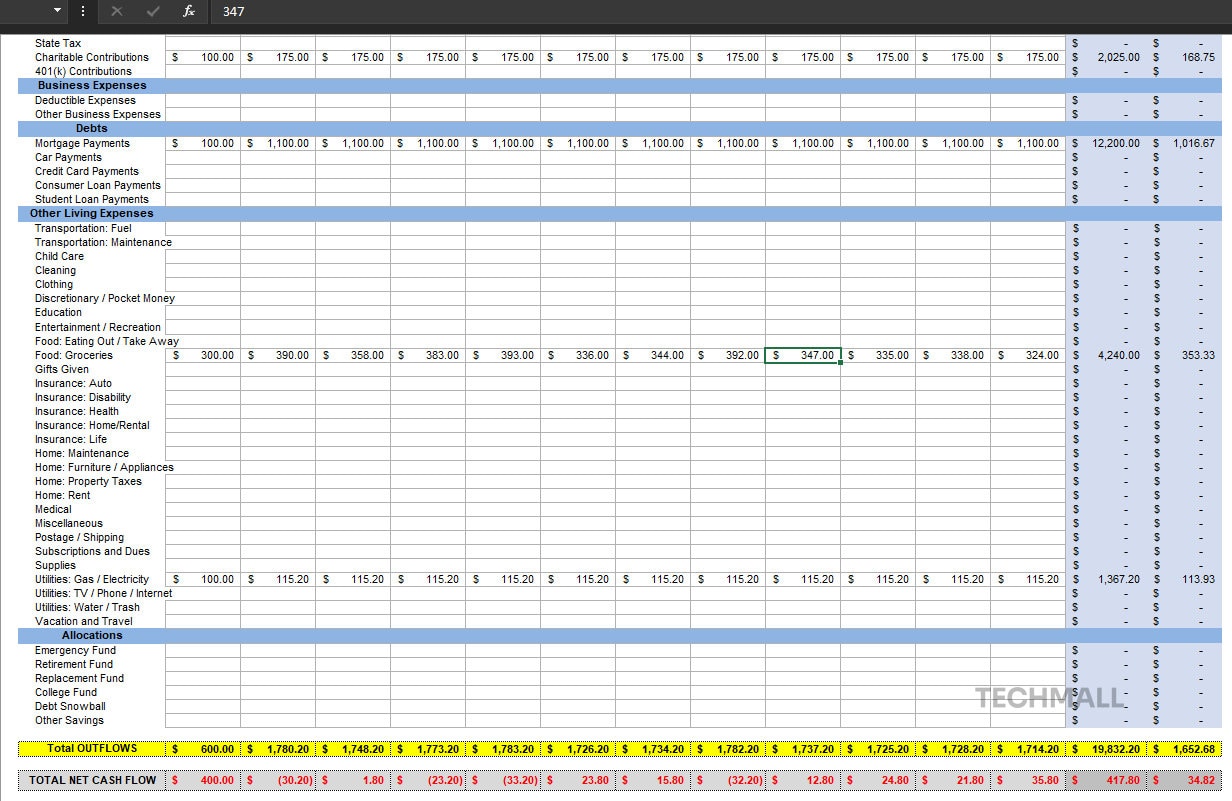Click the groceries cell with 383.00
This screenshot has width=1232, height=801.
click(428, 355)
